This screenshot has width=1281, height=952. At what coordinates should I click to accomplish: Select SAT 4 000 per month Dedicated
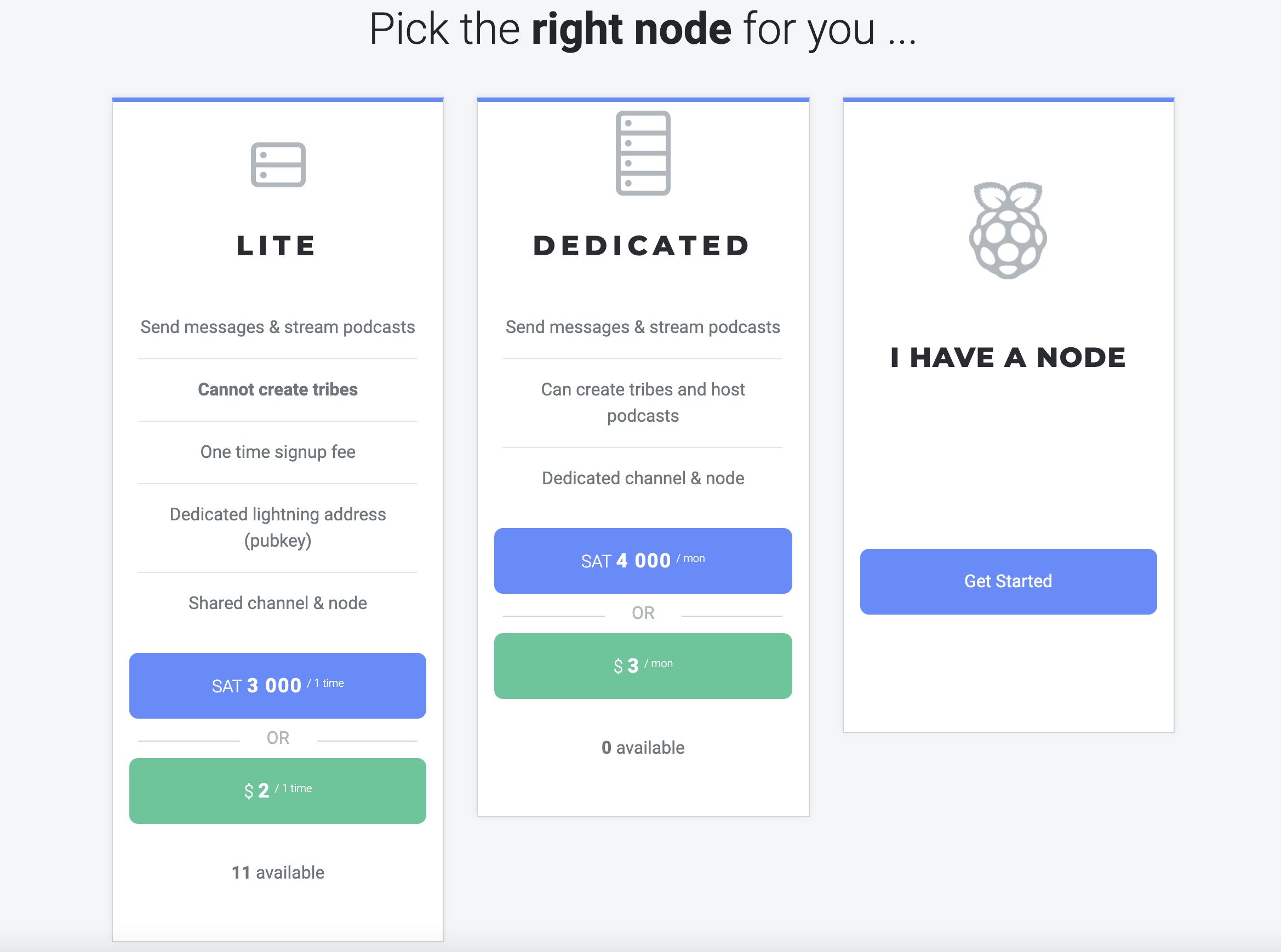[643, 560]
